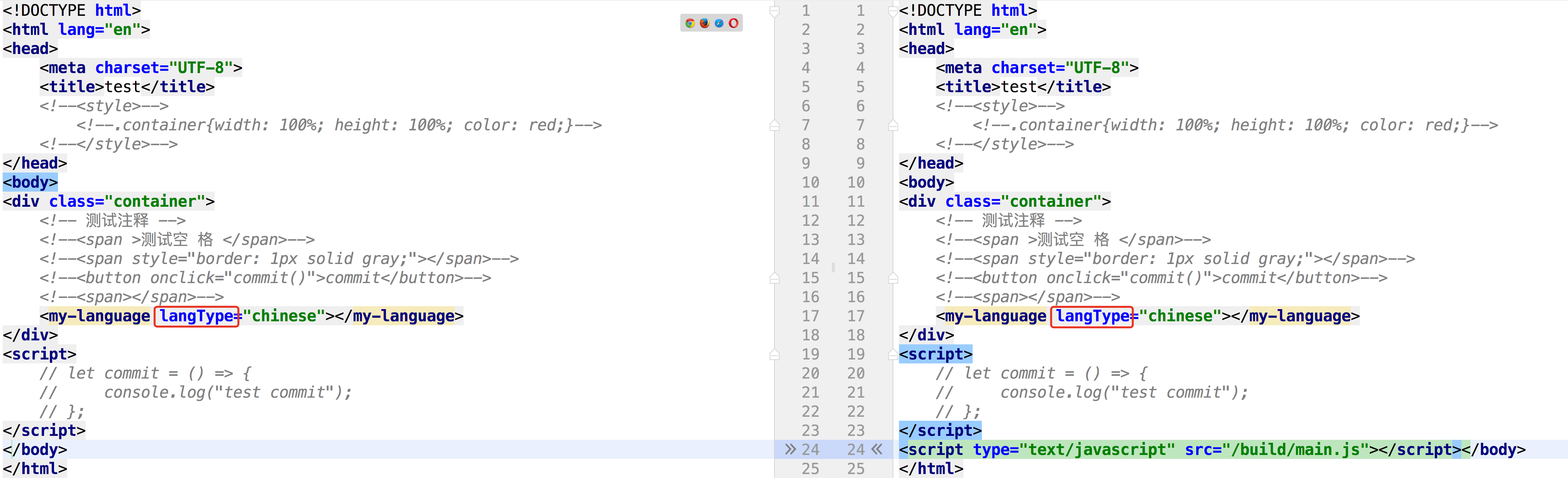Click the inserted script src="/build/main.js" line
Screen dimensions: 1568x478
click(1180, 449)
